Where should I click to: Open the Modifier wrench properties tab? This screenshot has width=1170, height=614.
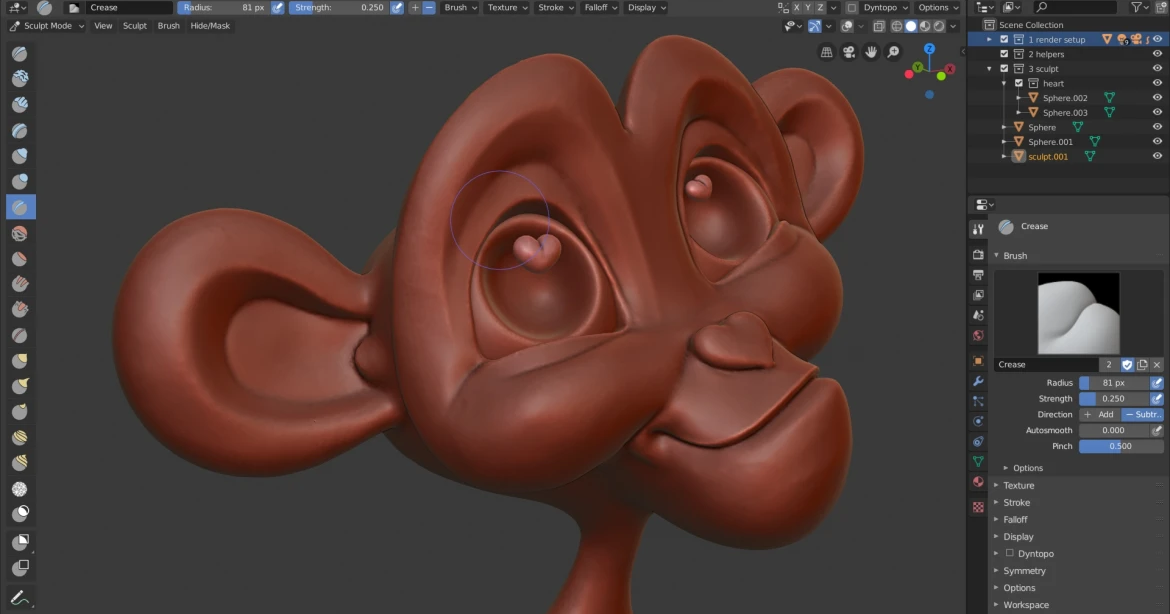[x=978, y=381]
